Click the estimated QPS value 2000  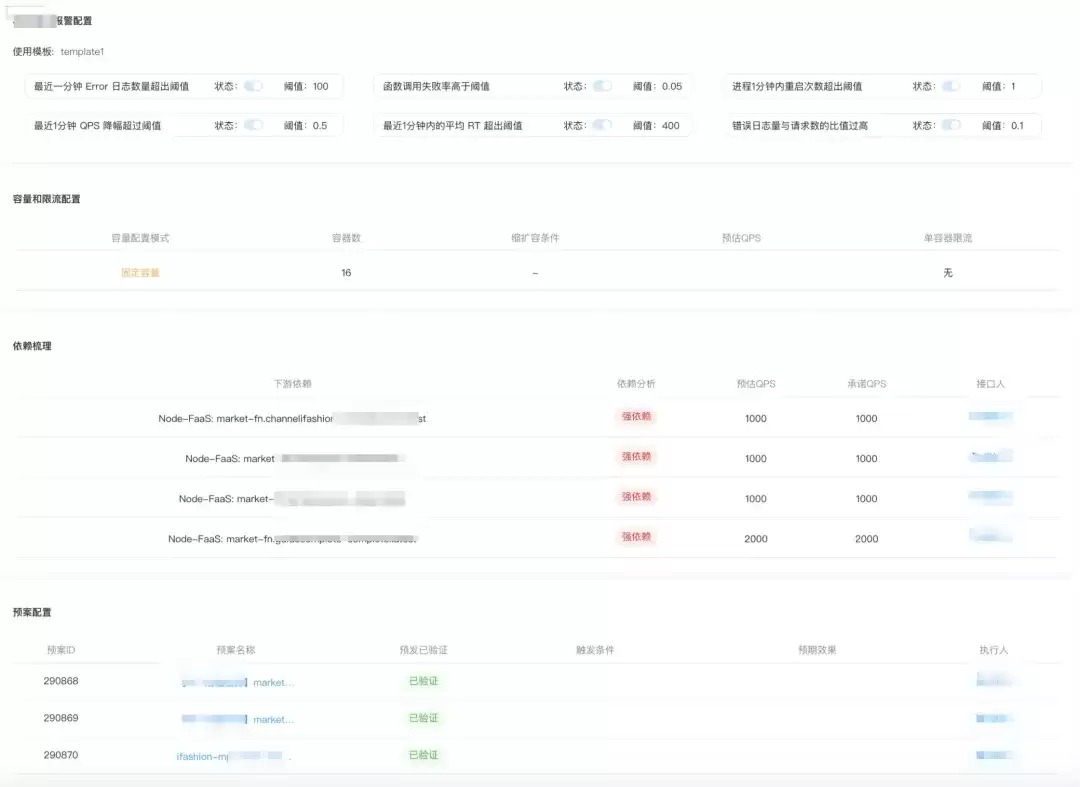coord(756,539)
